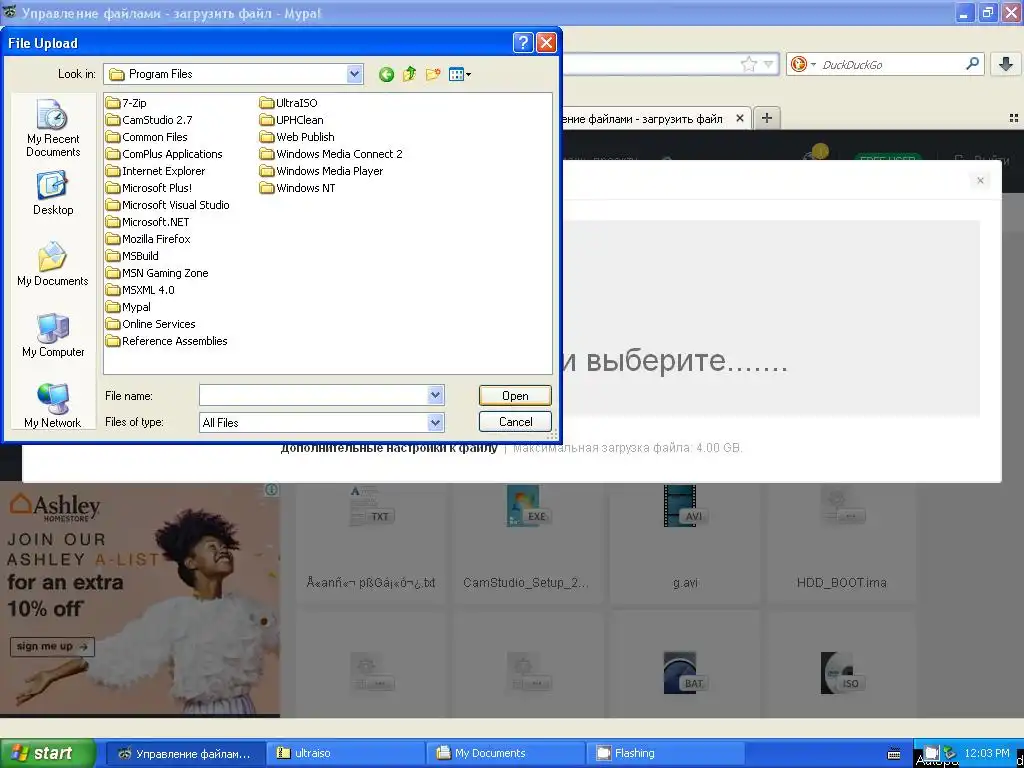Select the Windows NT folder
Viewport: 1024px width, 768px height.
pos(297,188)
